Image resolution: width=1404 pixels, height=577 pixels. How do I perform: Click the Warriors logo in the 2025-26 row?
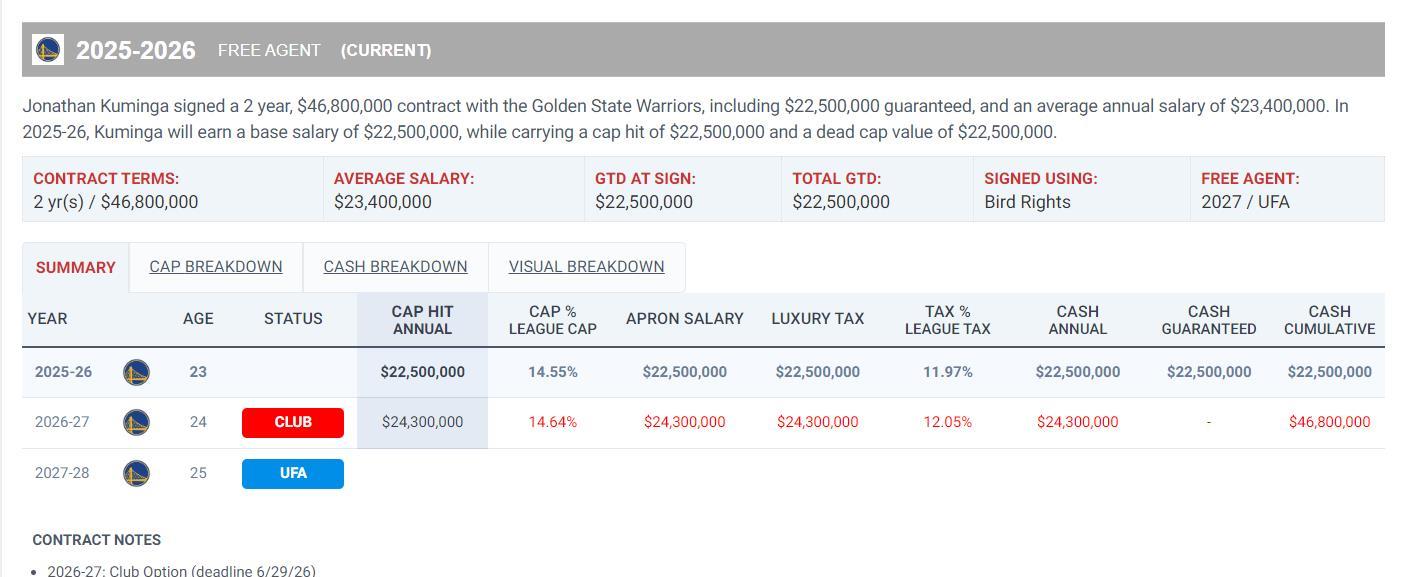point(136,373)
